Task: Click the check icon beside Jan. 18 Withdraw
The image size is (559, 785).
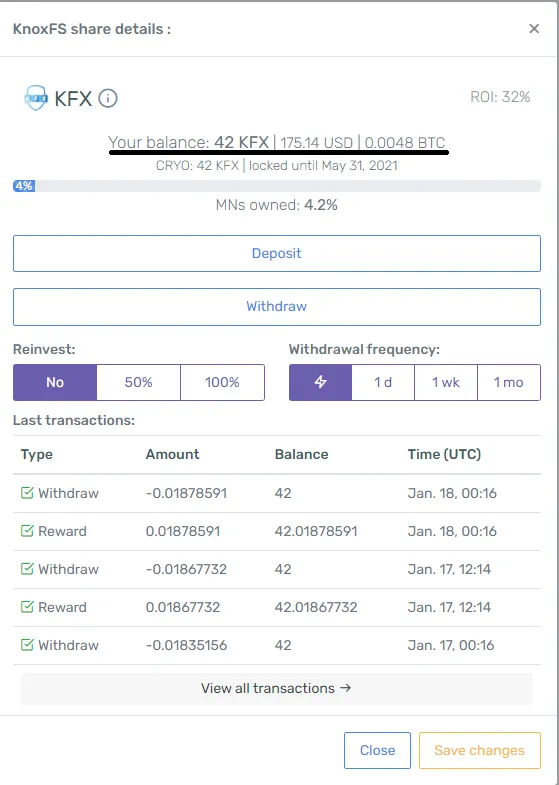Action: [27, 493]
